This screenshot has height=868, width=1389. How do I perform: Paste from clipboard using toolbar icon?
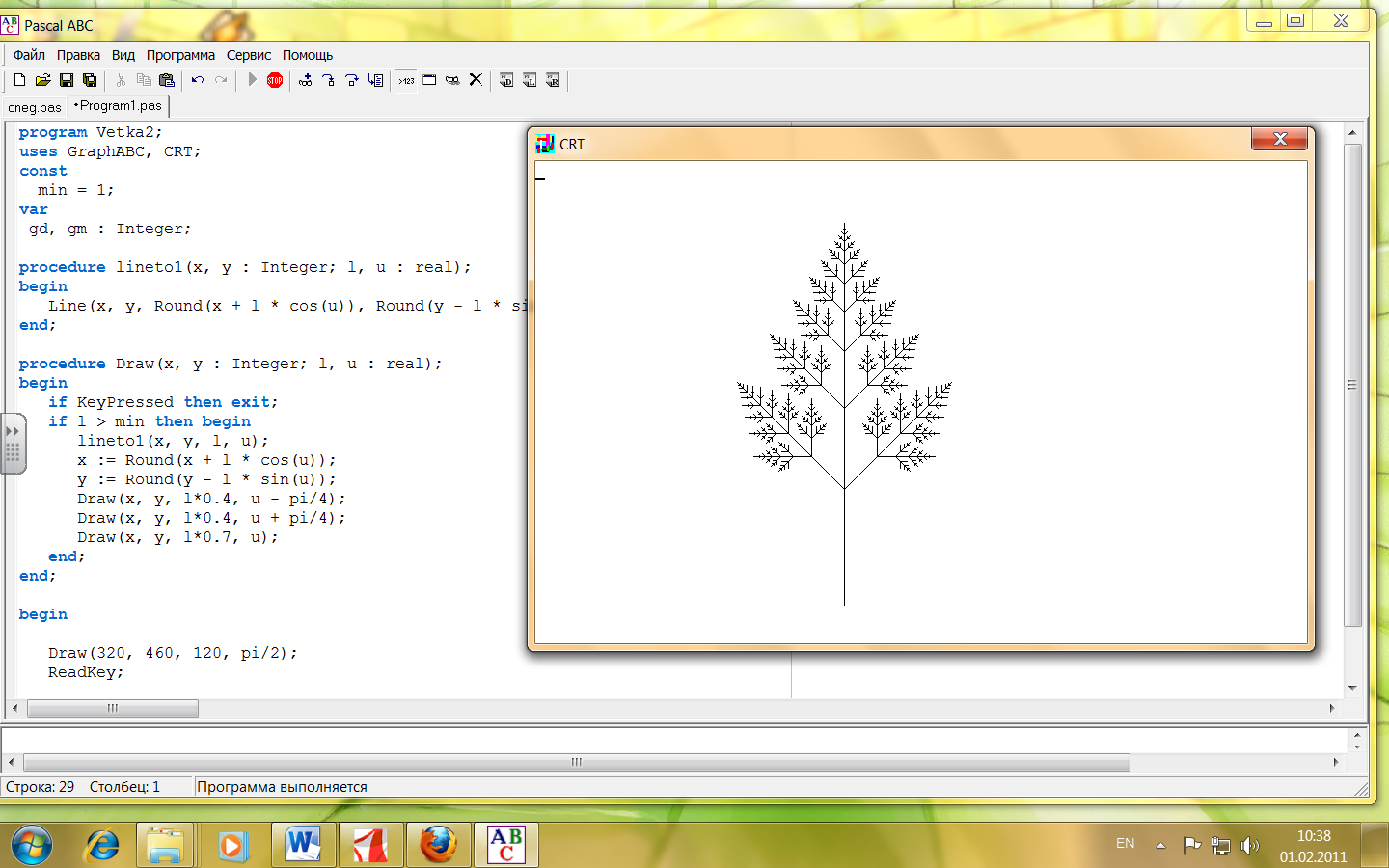(167, 80)
